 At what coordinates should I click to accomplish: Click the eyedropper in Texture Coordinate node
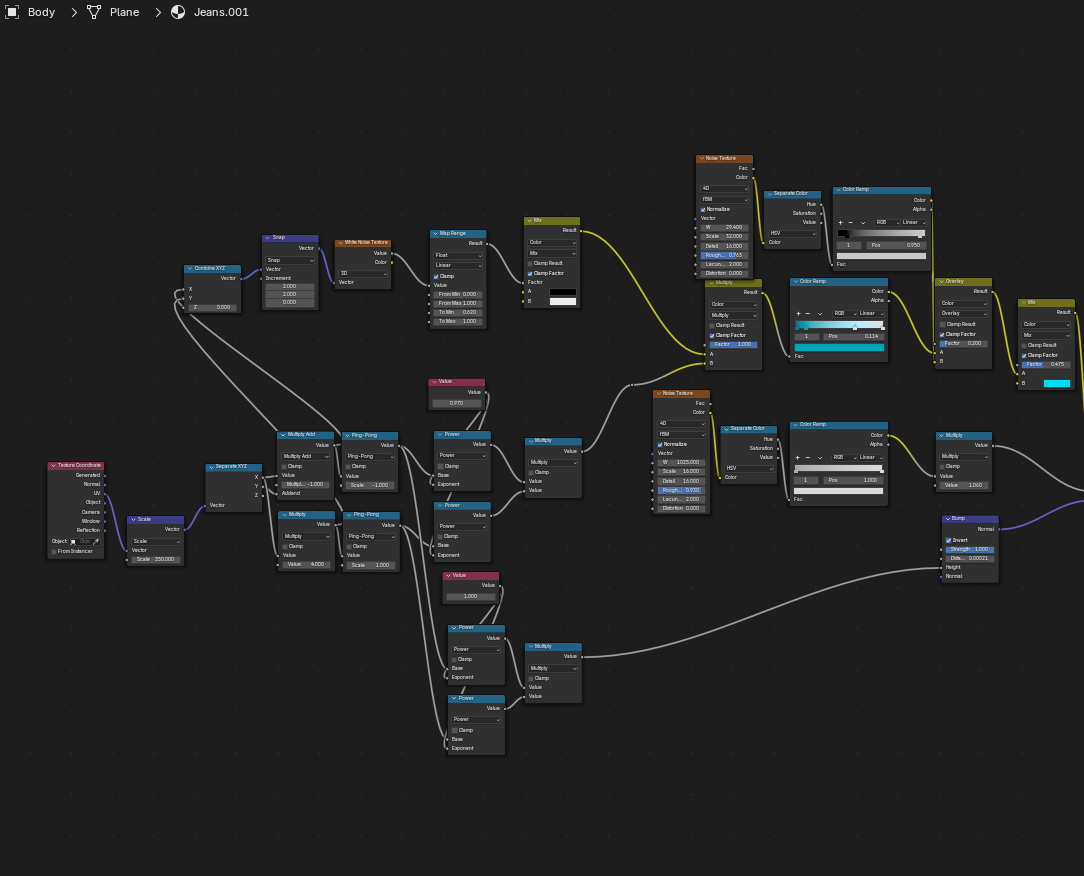coord(97,541)
